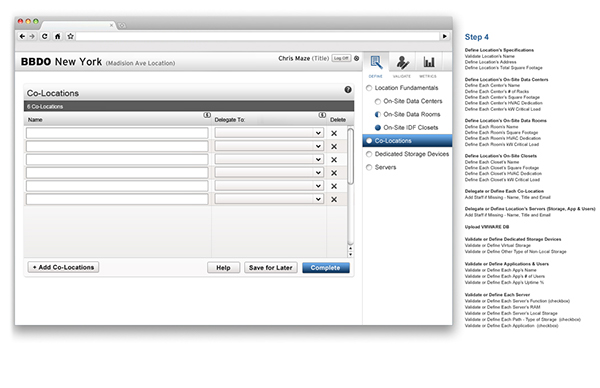The width and height of the screenshot is (600, 388).
Task: Select On-Site Data Rooms radio option
Action: click(x=378, y=114)
